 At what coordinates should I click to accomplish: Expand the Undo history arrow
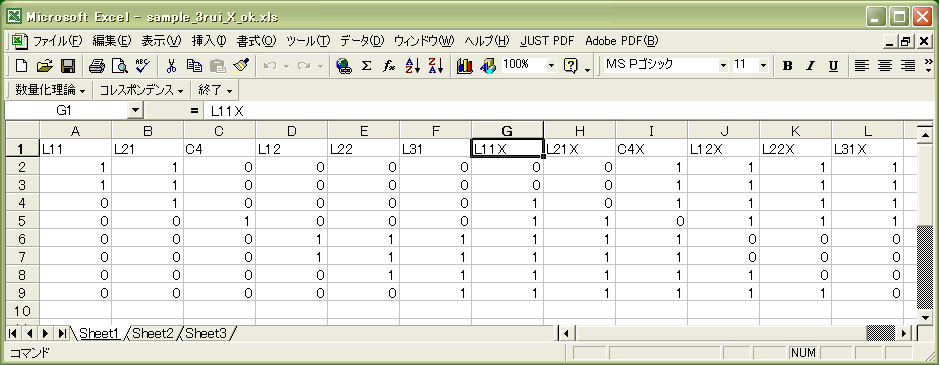286,66
